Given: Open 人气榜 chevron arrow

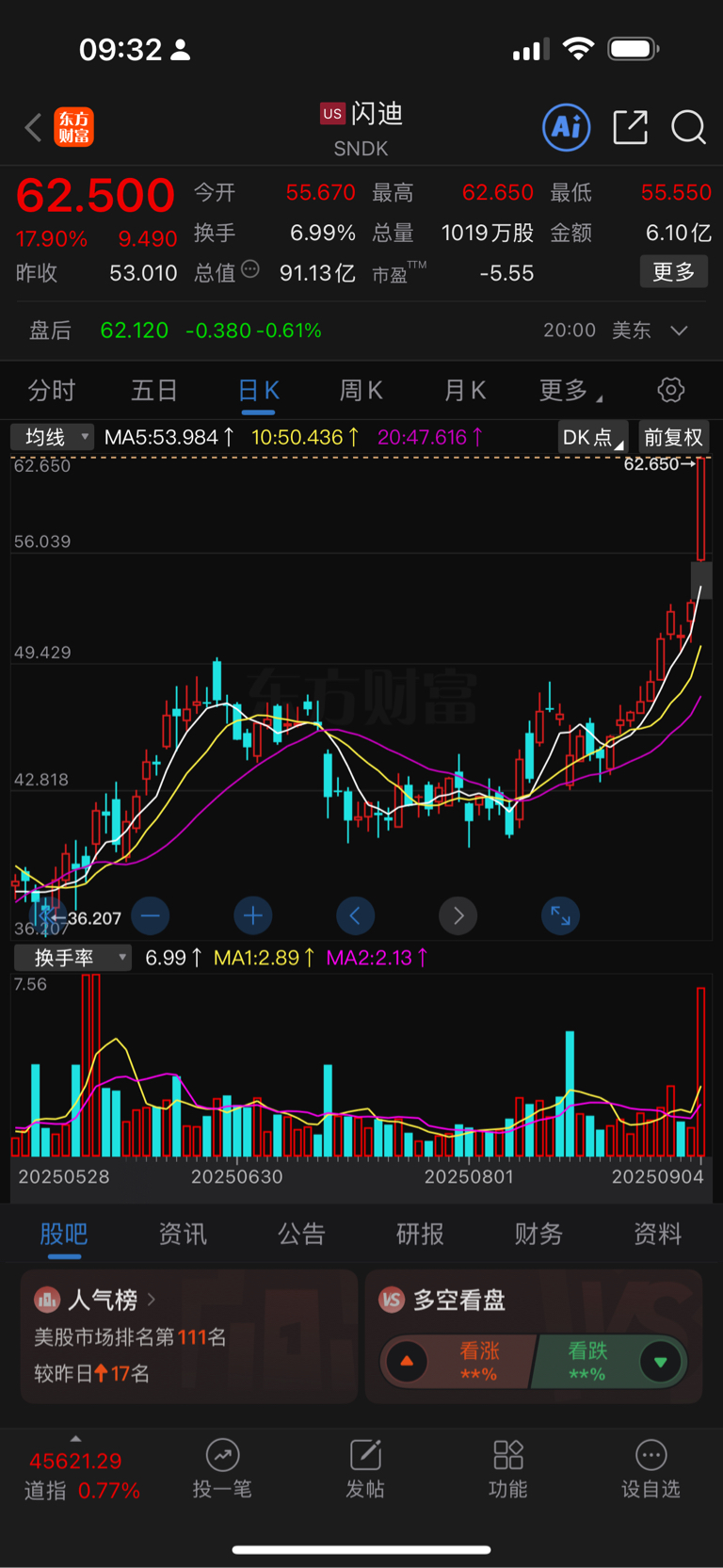Looking at the screenshot, I should tap(152, 1300).
